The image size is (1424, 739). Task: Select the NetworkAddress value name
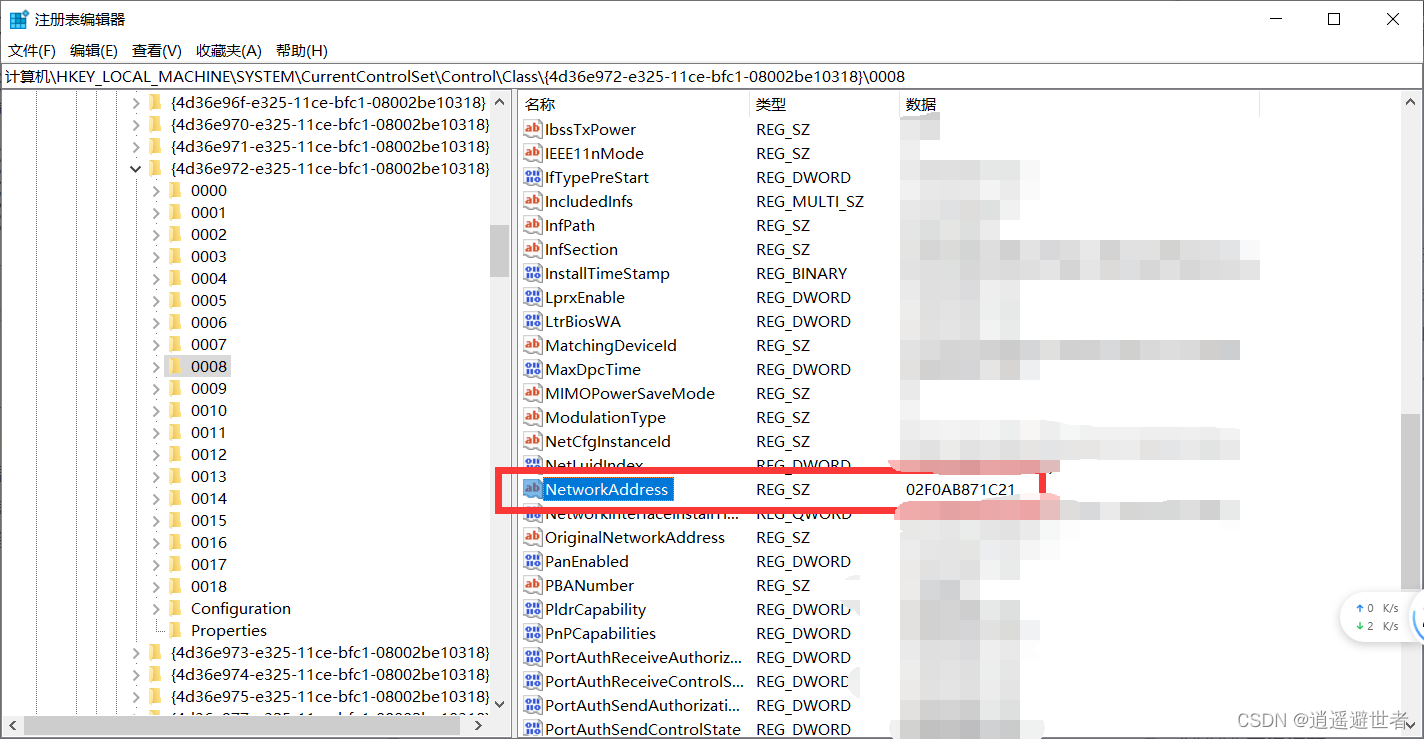click(606, 489)
